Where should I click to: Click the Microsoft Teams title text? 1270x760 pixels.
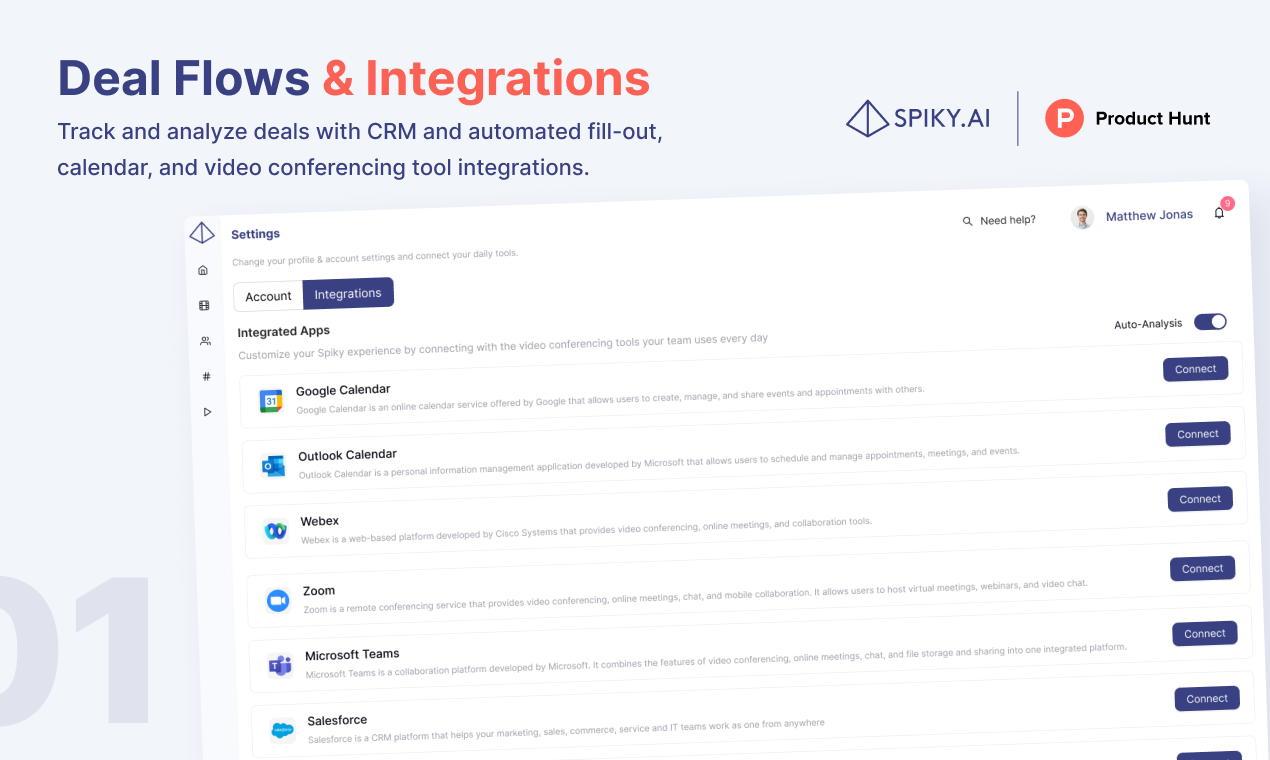[x=352, y=655]
